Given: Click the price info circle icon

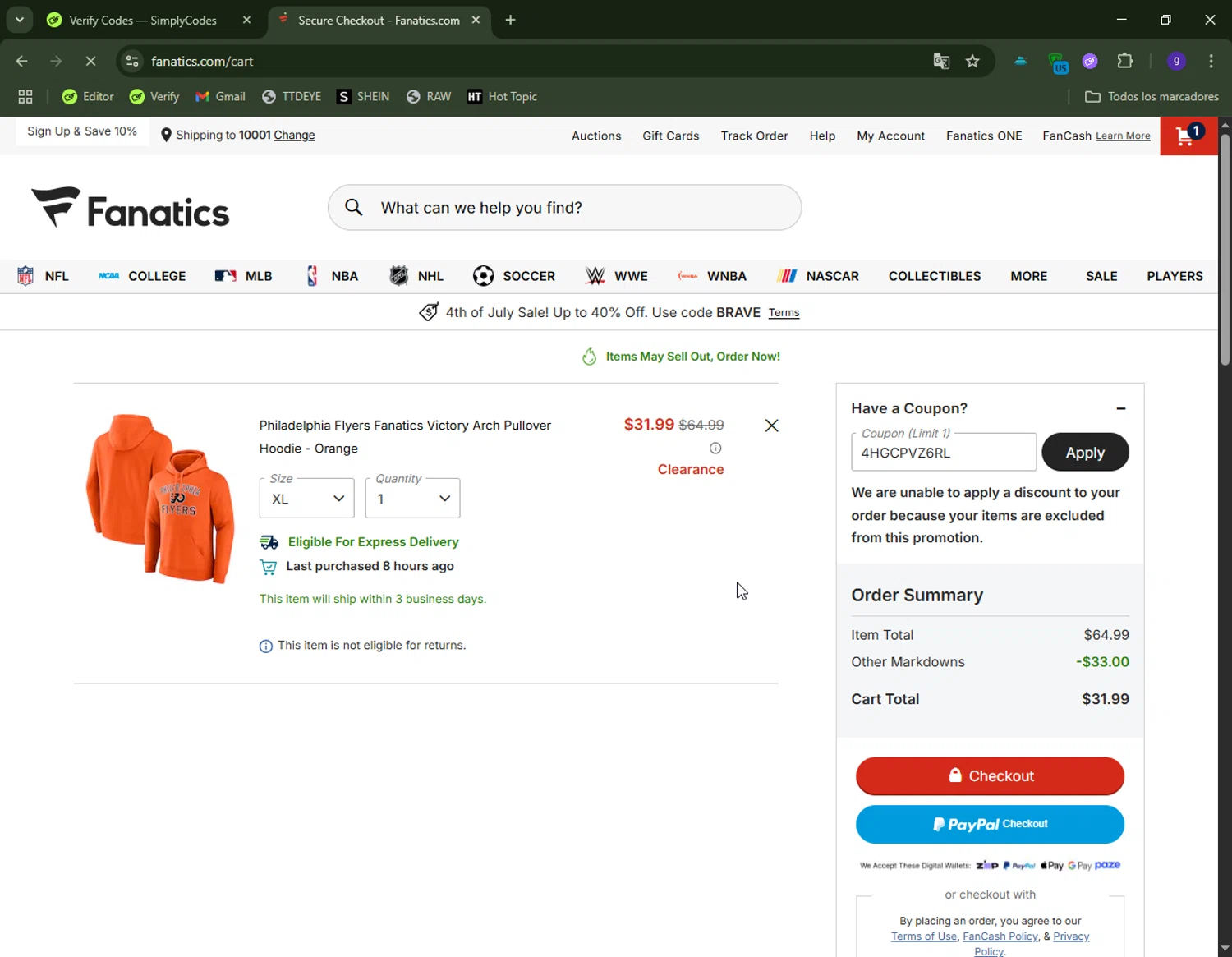Looking at the screenshot, I should tap(715, 448).
